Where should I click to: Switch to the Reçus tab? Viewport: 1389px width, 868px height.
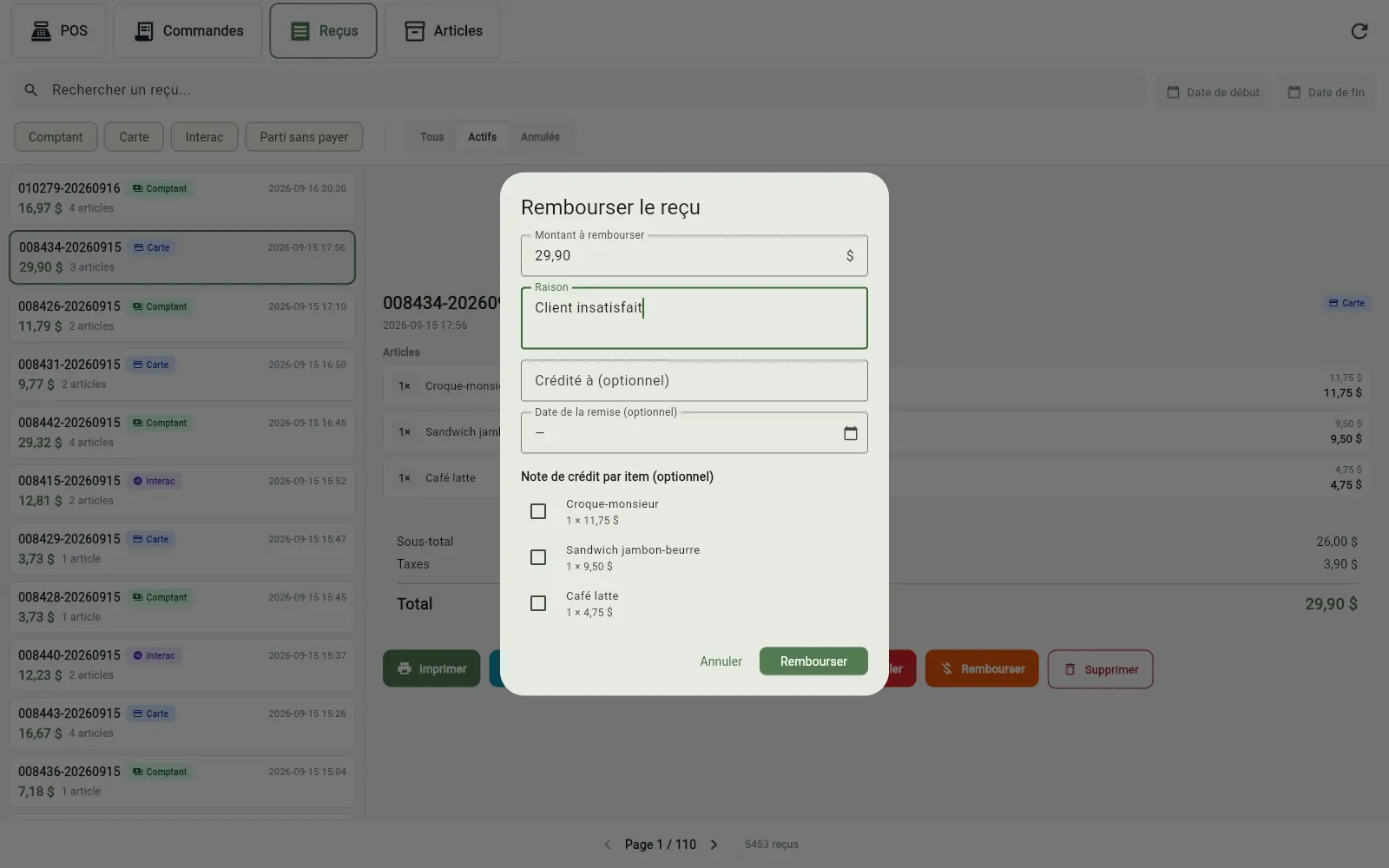(323, 31)
